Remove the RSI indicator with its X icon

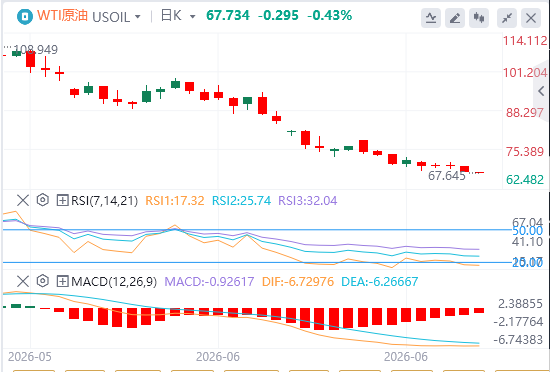(x=23, y=201)
